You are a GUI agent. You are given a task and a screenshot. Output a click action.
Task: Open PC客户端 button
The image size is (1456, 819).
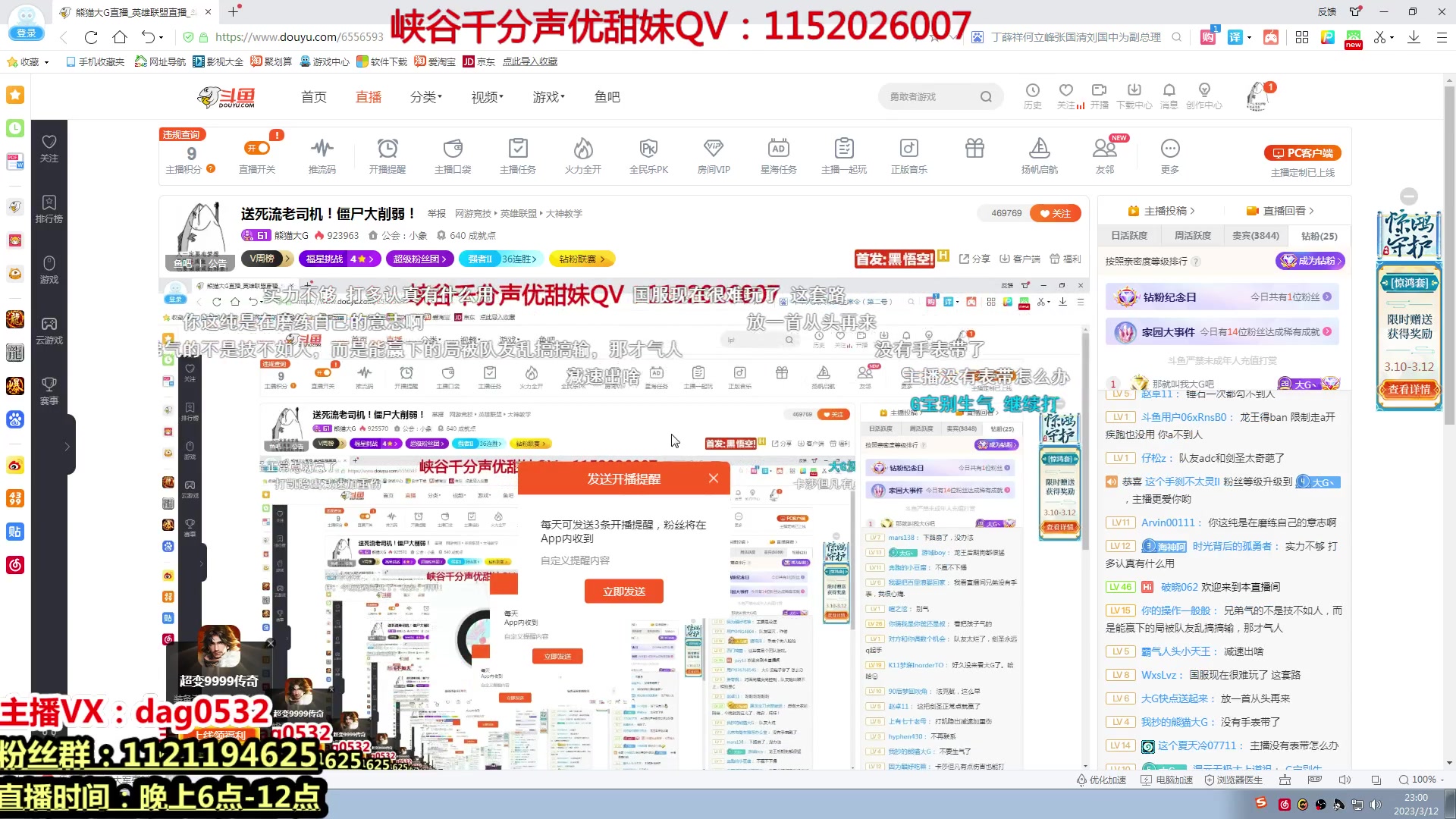click(1303, 153)
